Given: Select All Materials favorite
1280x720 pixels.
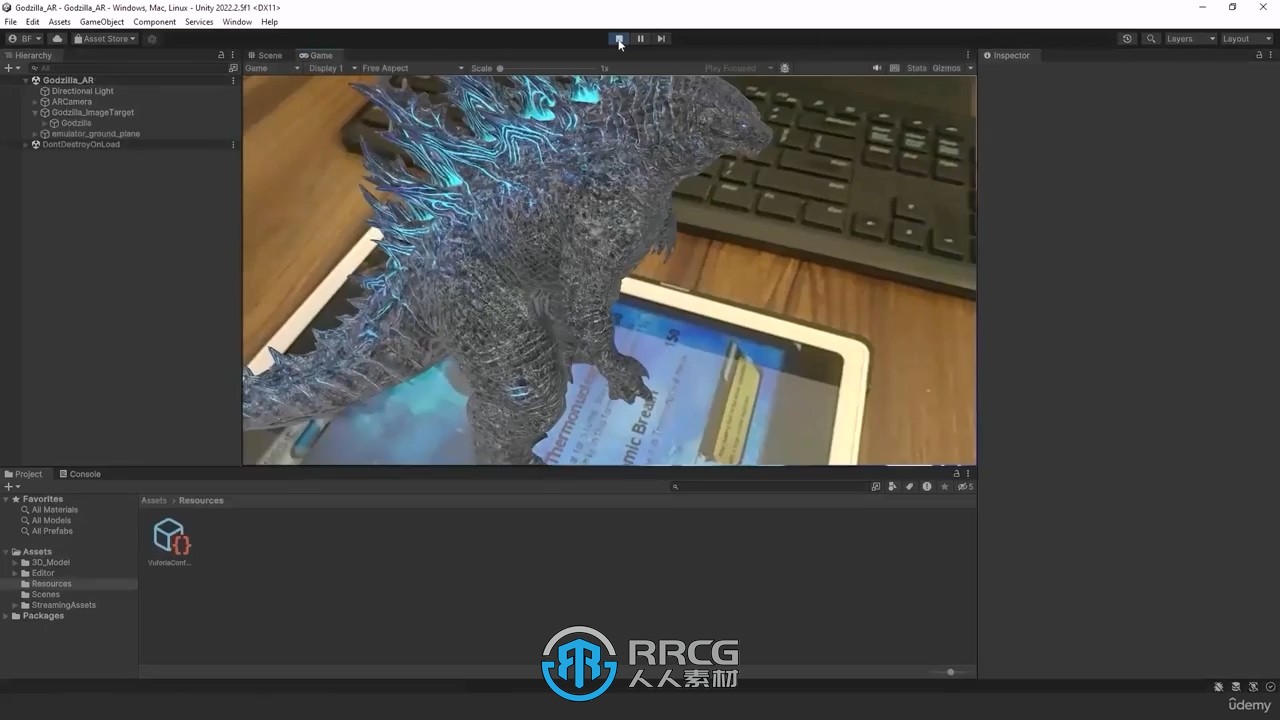Looking at the screenshot, I should click(x=54, y=510).
